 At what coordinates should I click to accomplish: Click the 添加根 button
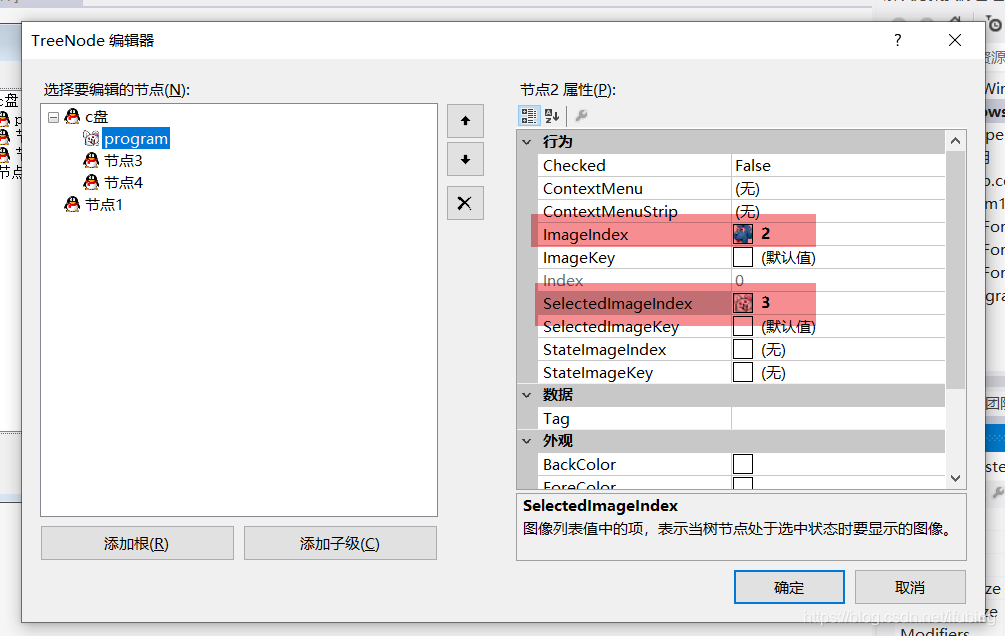pos(136,543)
